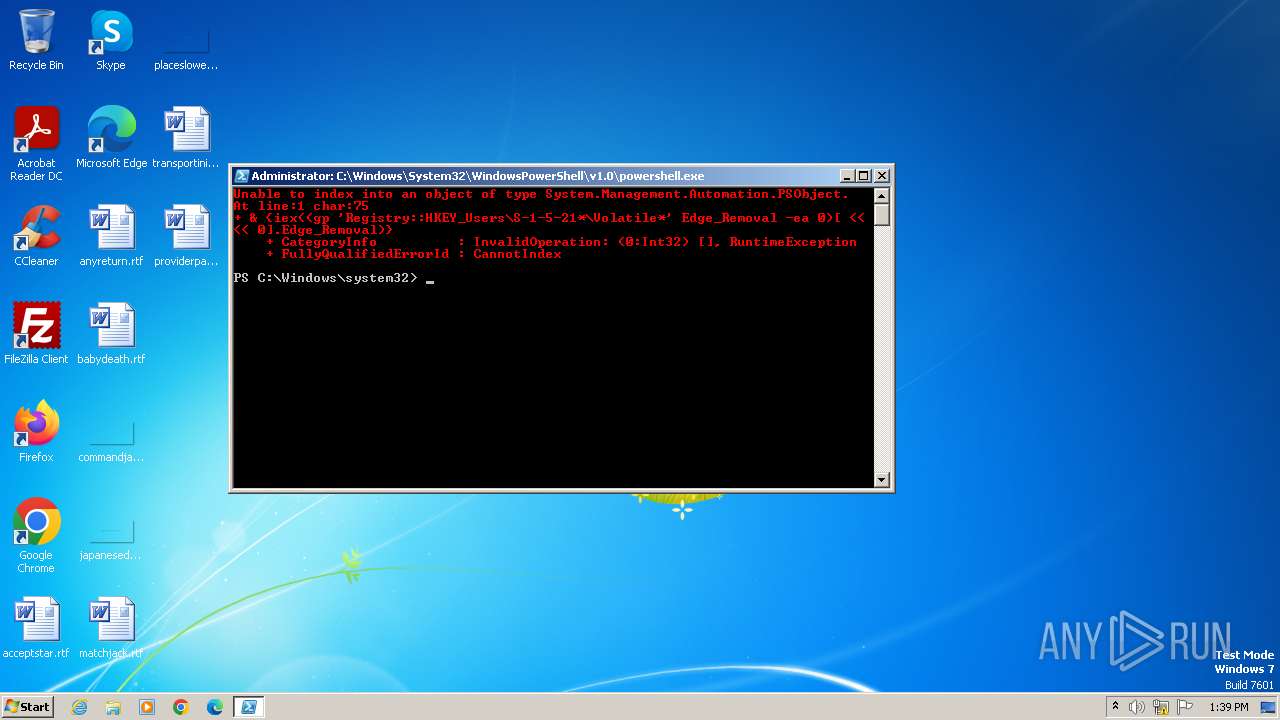
Task: Launch Edge from the taskbar
Action: [215, 707]
